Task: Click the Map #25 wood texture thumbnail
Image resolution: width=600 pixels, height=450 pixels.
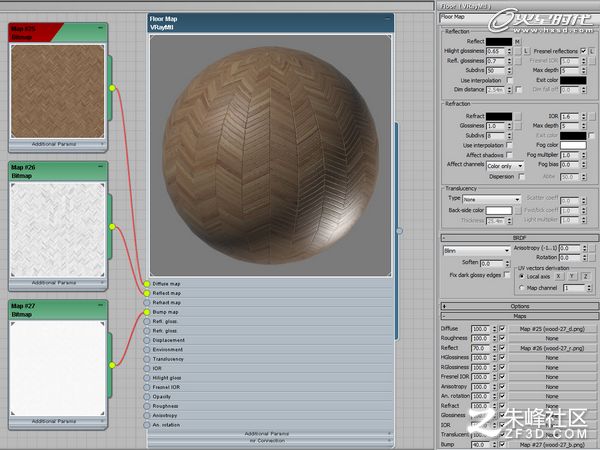Action: 57,91
